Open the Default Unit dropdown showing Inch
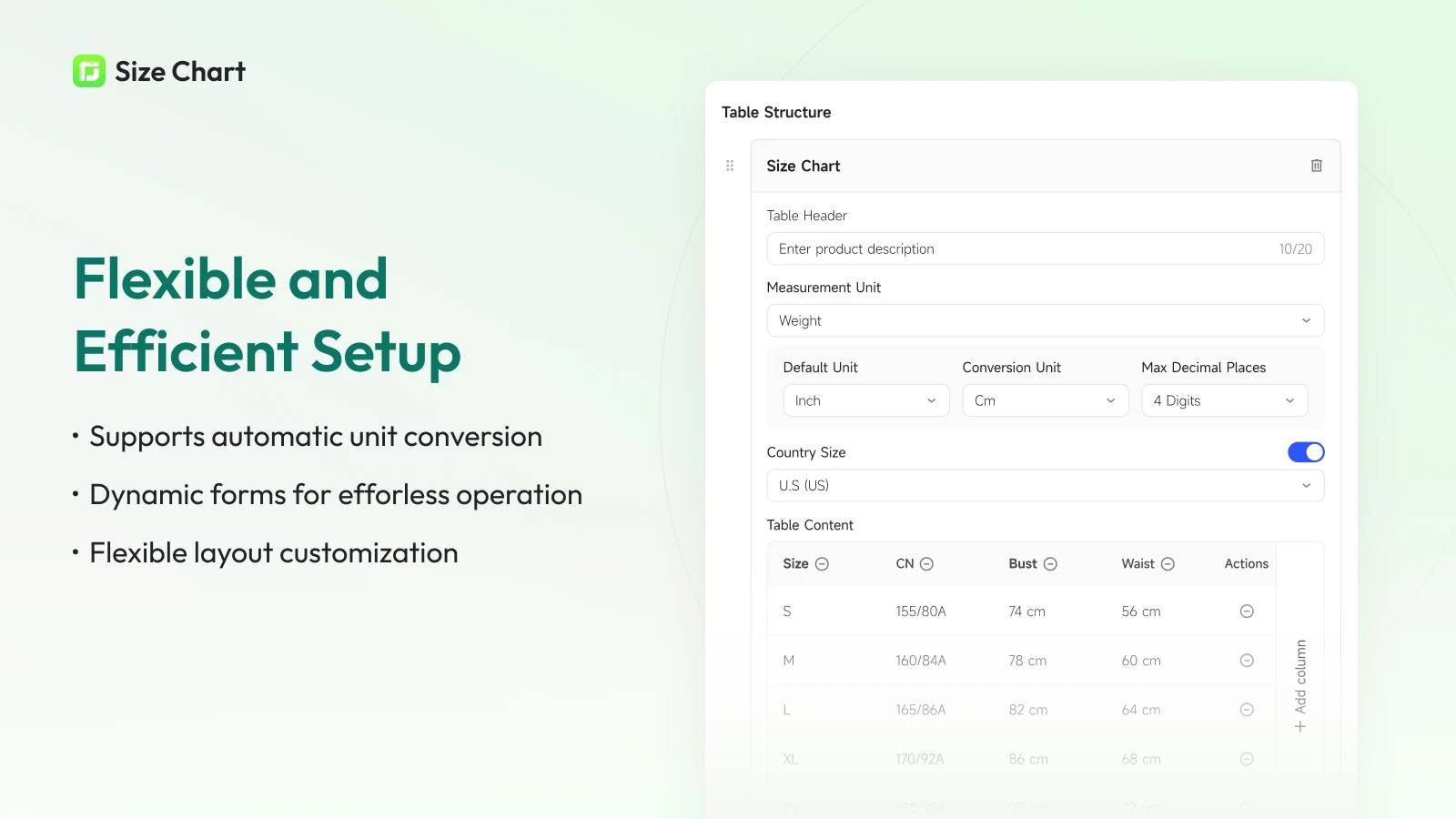The width and height of the screenshot is (1456, 819). [x=866, y=400]
